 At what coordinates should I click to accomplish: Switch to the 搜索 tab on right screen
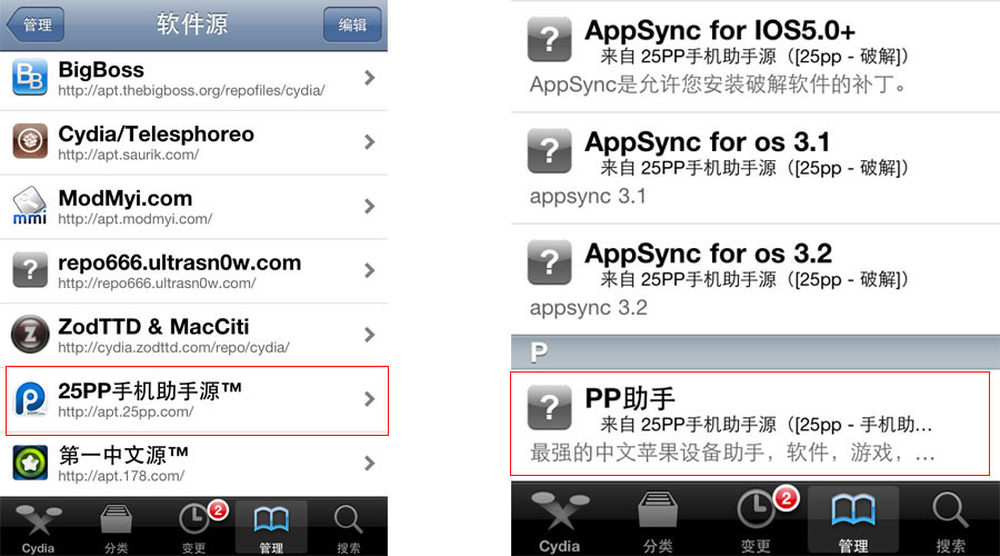click(950, 520)
